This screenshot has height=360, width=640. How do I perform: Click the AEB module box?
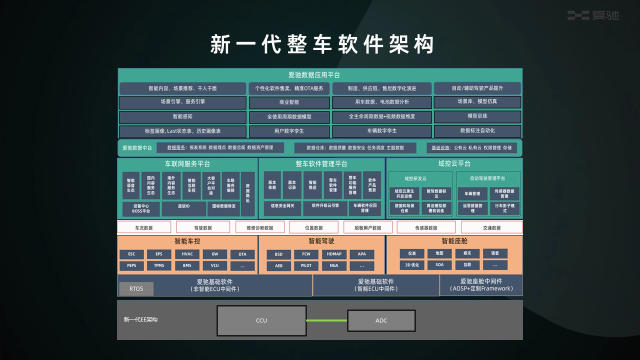279,265
